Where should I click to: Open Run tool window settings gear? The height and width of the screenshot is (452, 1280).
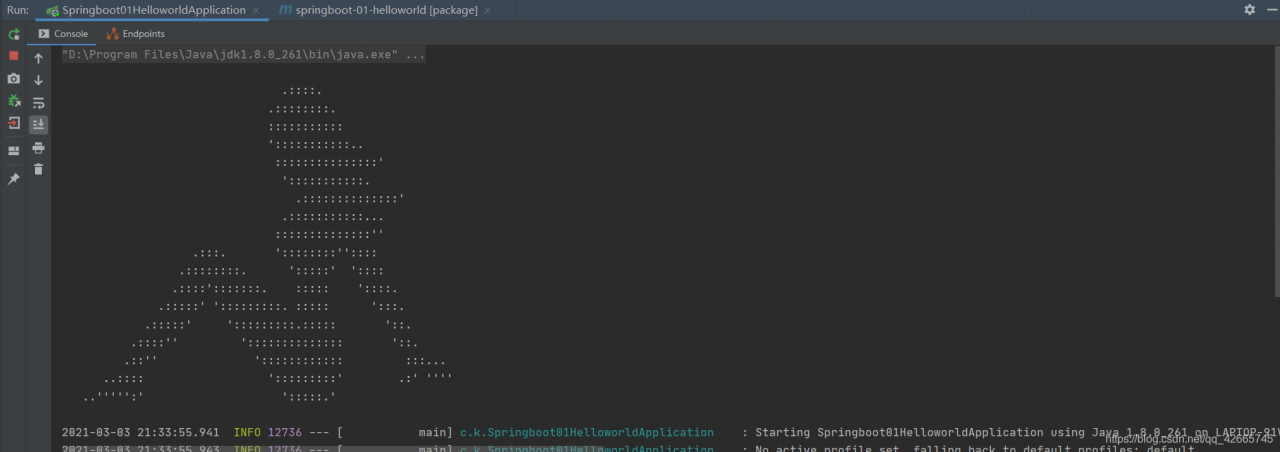pos(1249,9)
